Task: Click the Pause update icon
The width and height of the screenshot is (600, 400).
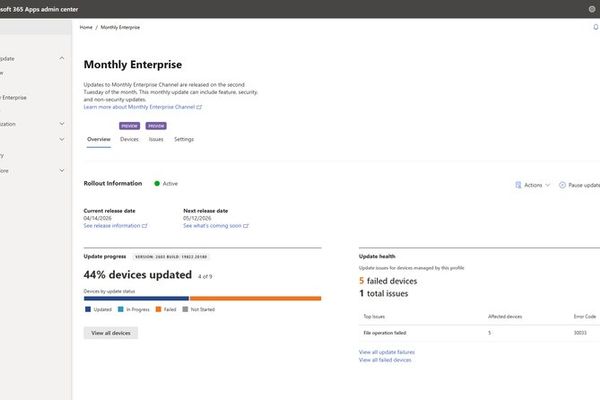Action: 562,185
